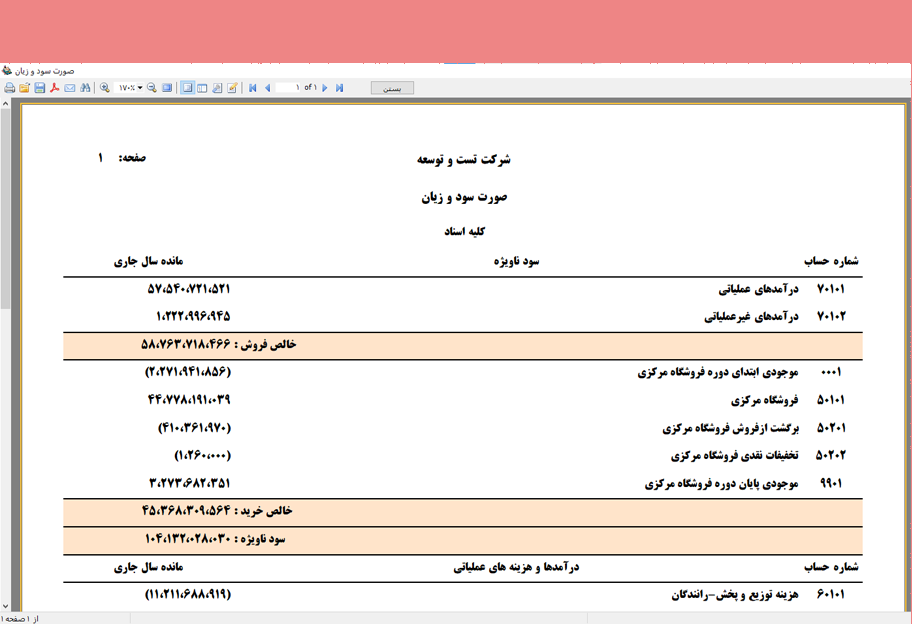Click amount (۱،۲۶۰،۰۰۰)
Image resolution: width=912 pixels, height=624 pixels.
tap(202, 455)
